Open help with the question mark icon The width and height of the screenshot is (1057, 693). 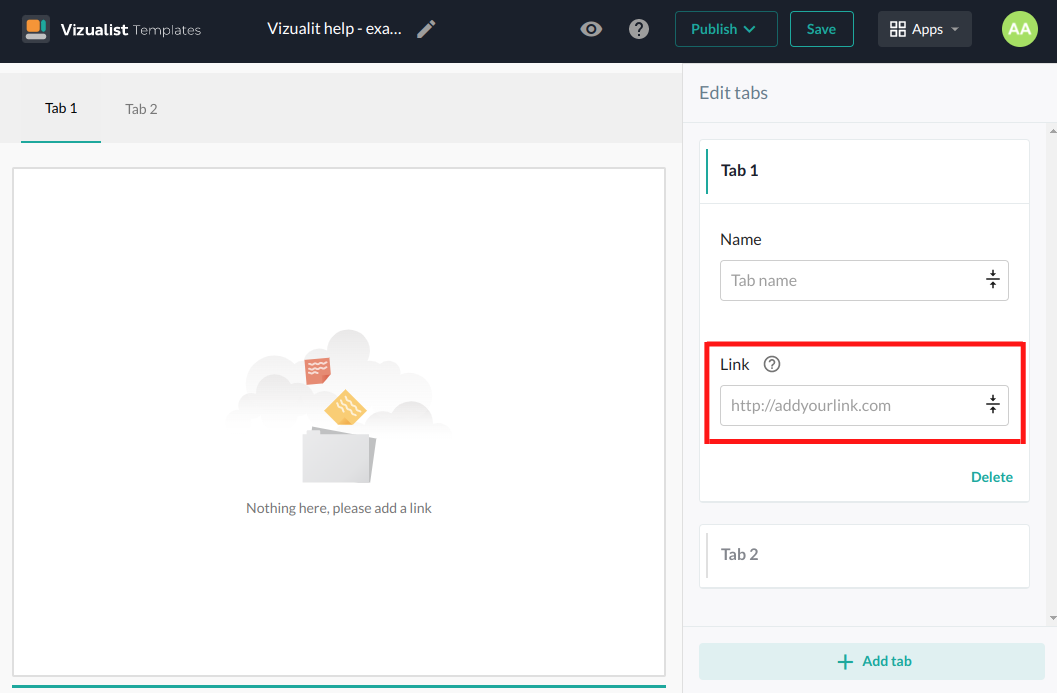(639, 29)
